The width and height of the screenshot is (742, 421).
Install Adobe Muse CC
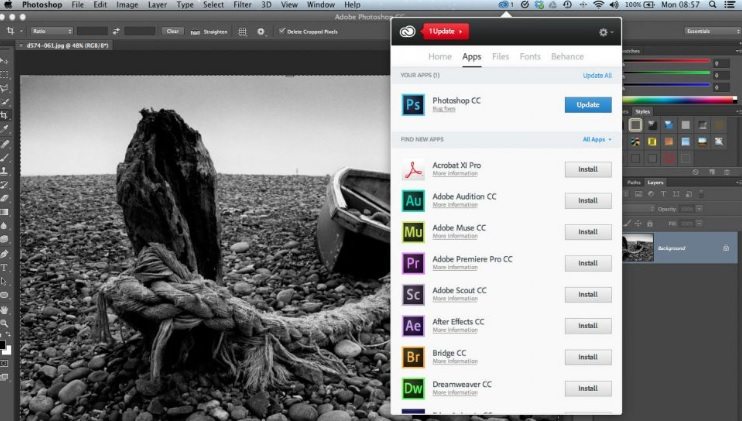click(x=588, y=232)
